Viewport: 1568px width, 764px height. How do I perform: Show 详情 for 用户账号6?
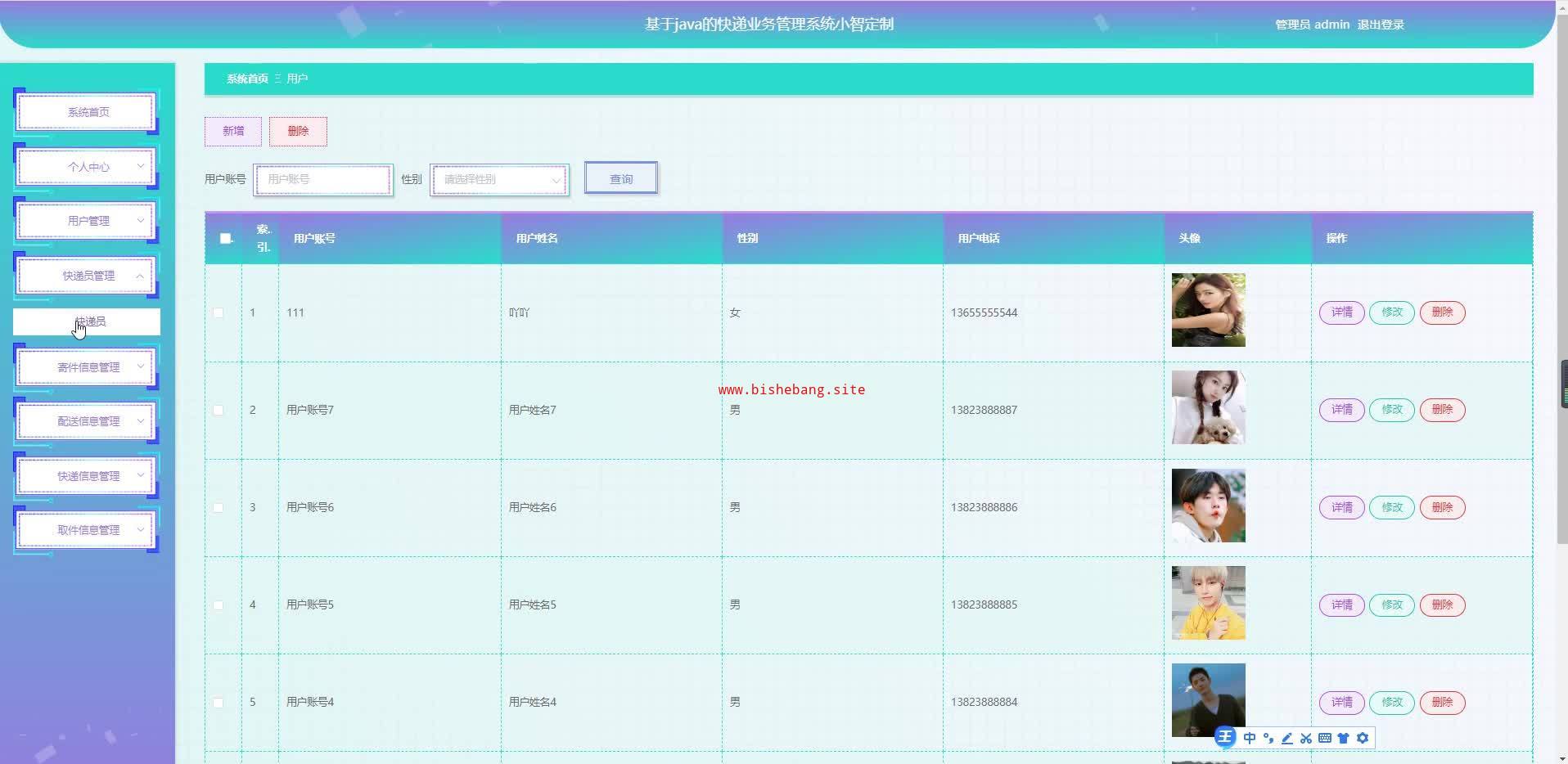1342,507
